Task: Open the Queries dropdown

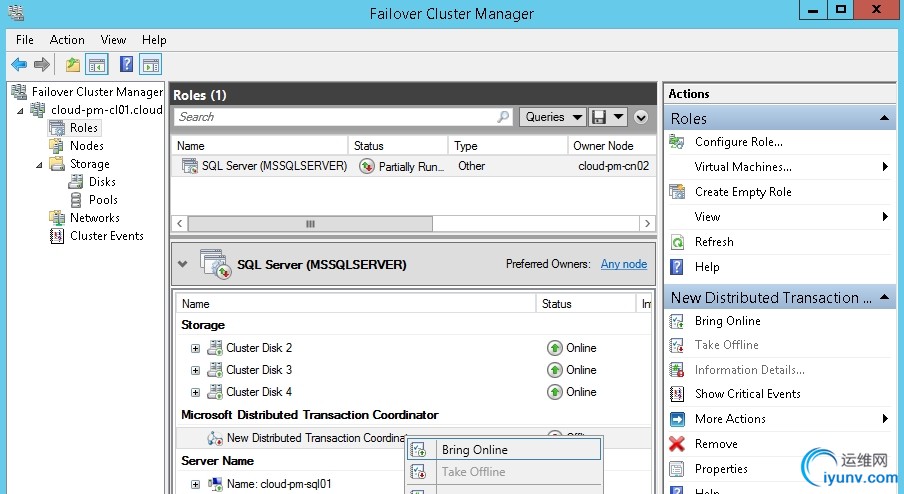Action: click(552, 117)
